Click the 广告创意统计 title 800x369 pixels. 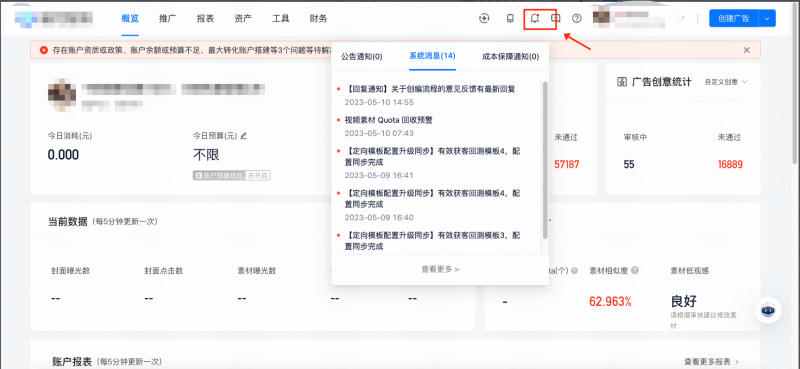click(661, 82)
